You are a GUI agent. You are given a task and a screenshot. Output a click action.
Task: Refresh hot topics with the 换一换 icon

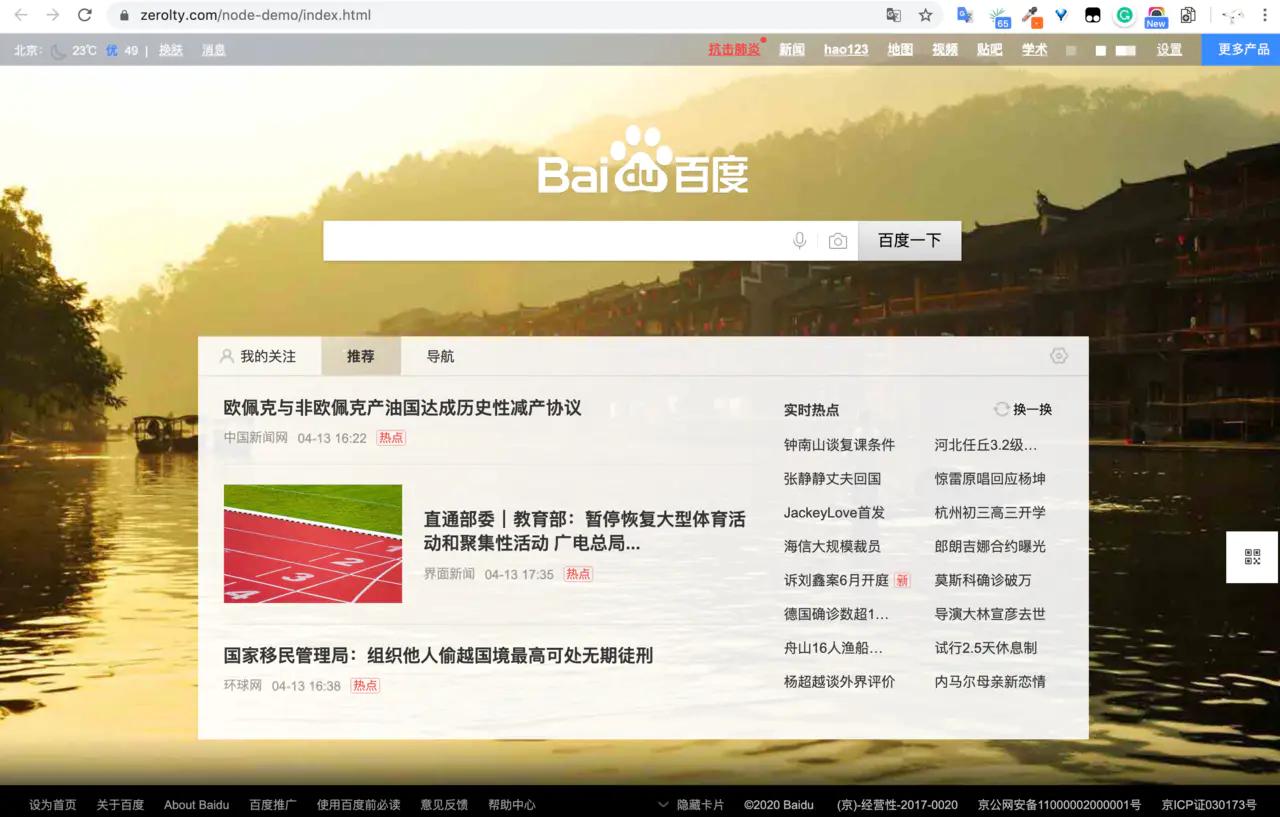pyautogui.click(x=1001, y=408)
